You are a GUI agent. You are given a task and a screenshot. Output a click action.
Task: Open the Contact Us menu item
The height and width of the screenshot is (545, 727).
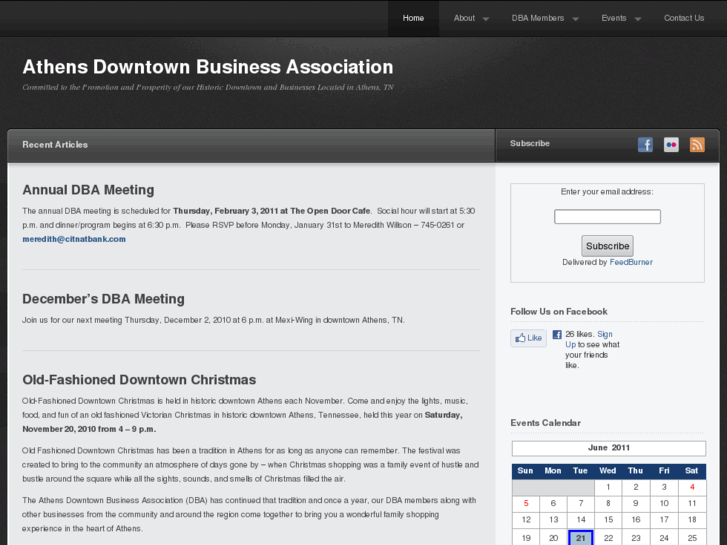(684, 18)
